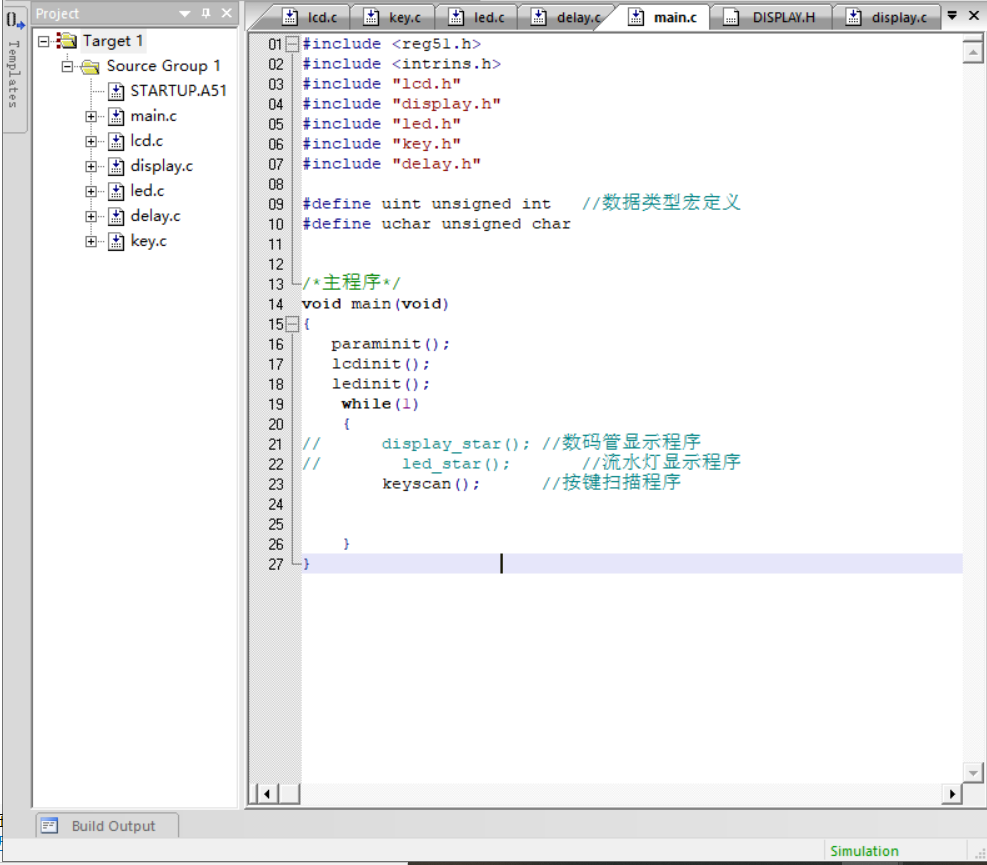Click the functions braces icon above Templates

(14, 19)
